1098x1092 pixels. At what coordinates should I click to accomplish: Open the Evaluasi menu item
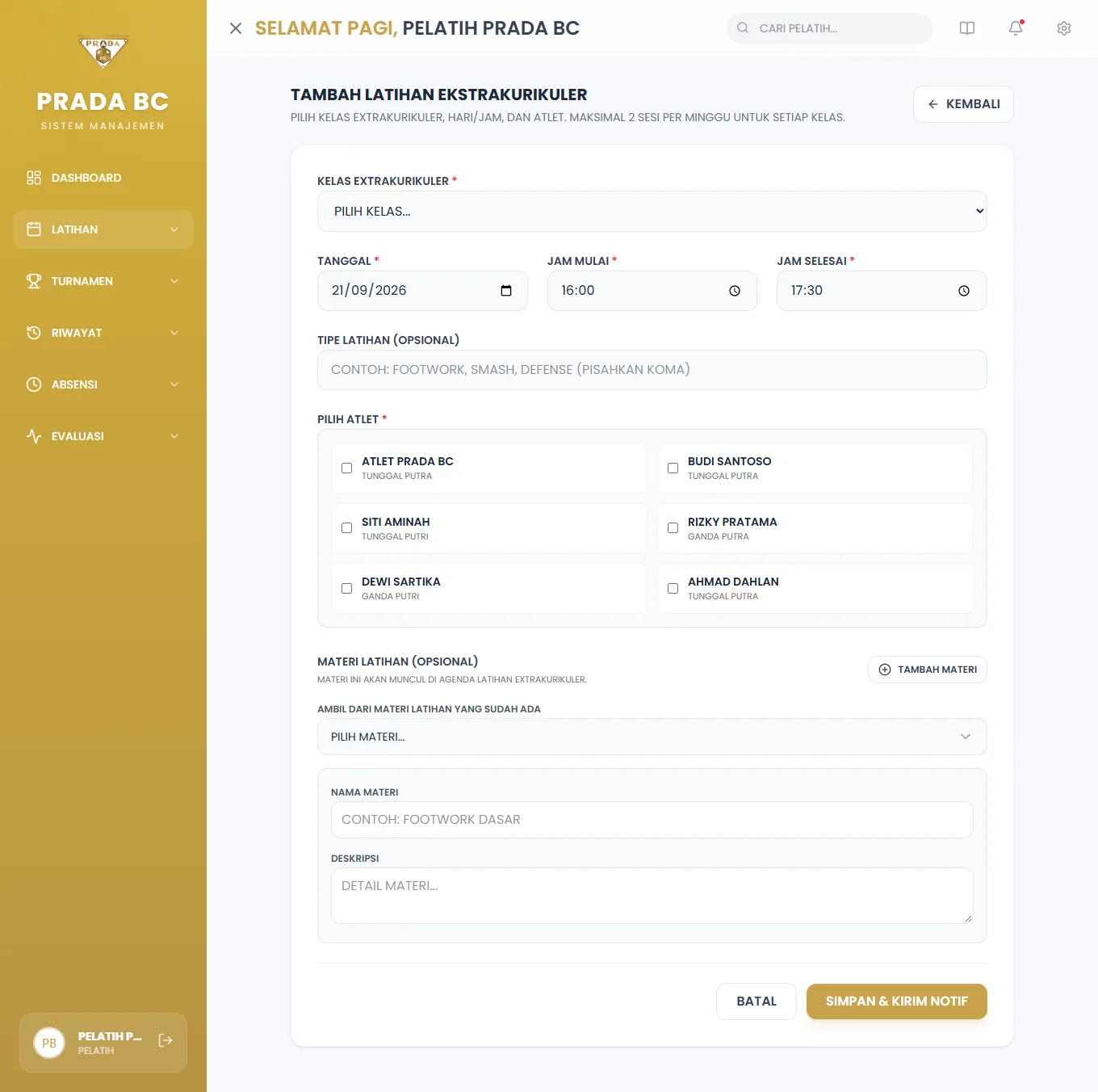click(x=103, y=436)
